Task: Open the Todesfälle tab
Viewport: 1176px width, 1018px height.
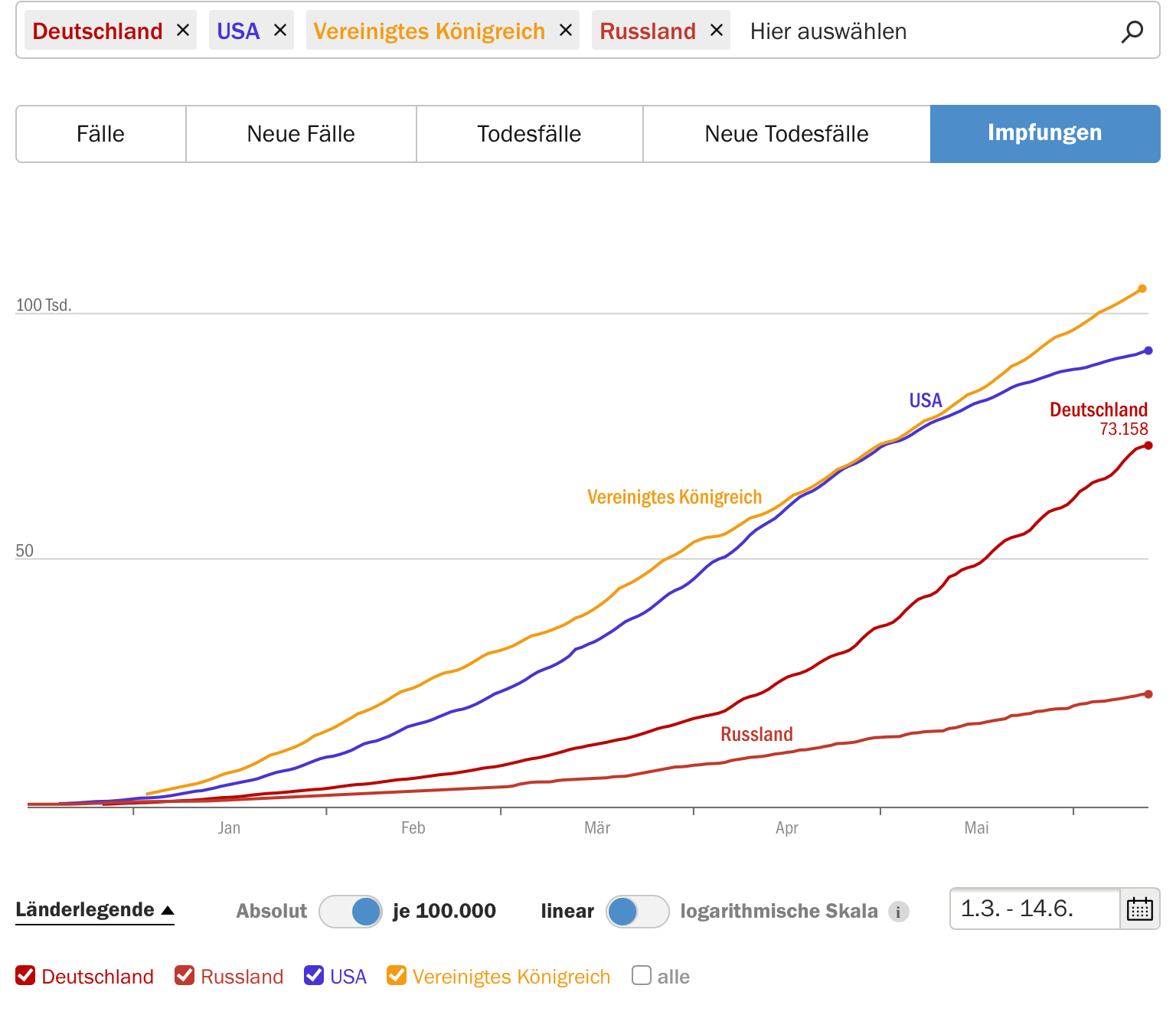Action: (x=529, y=134)
